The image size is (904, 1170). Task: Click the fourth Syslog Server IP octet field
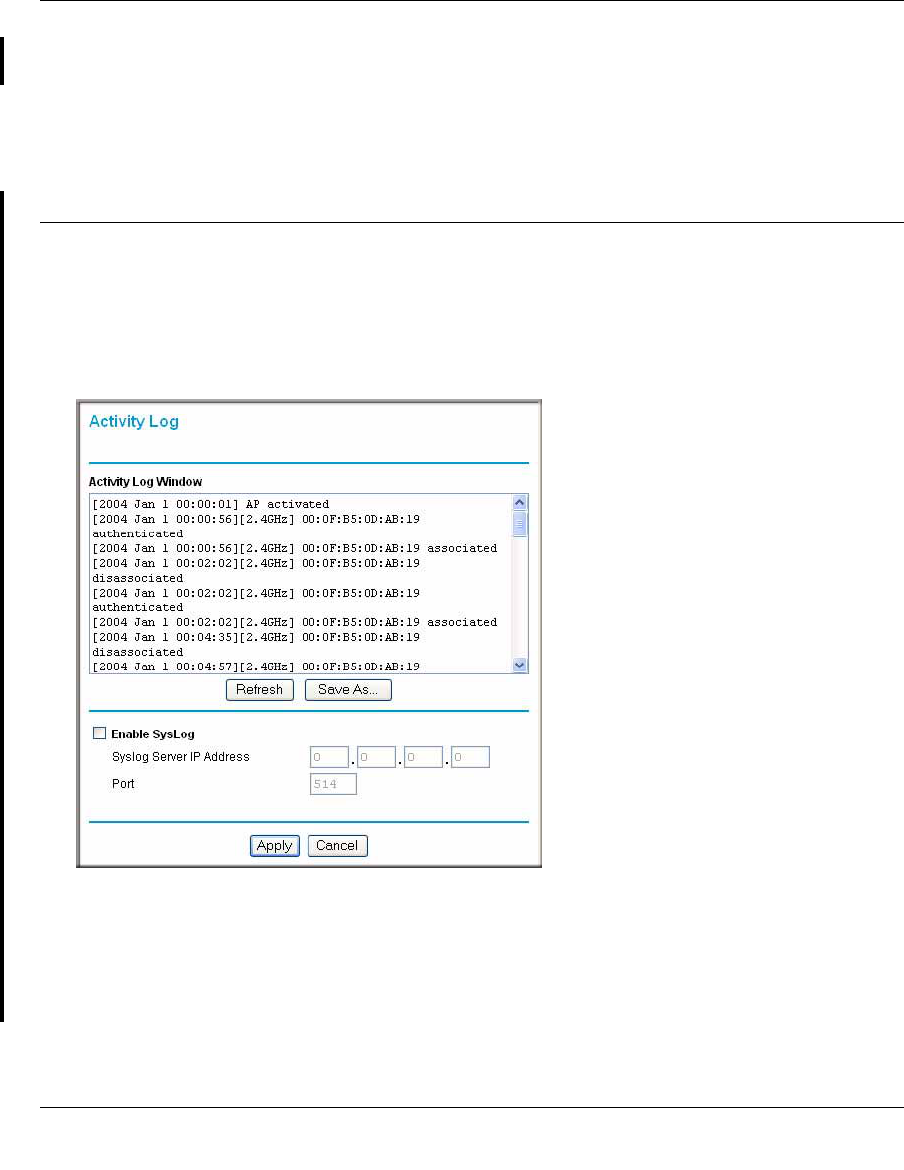point(470,757)
